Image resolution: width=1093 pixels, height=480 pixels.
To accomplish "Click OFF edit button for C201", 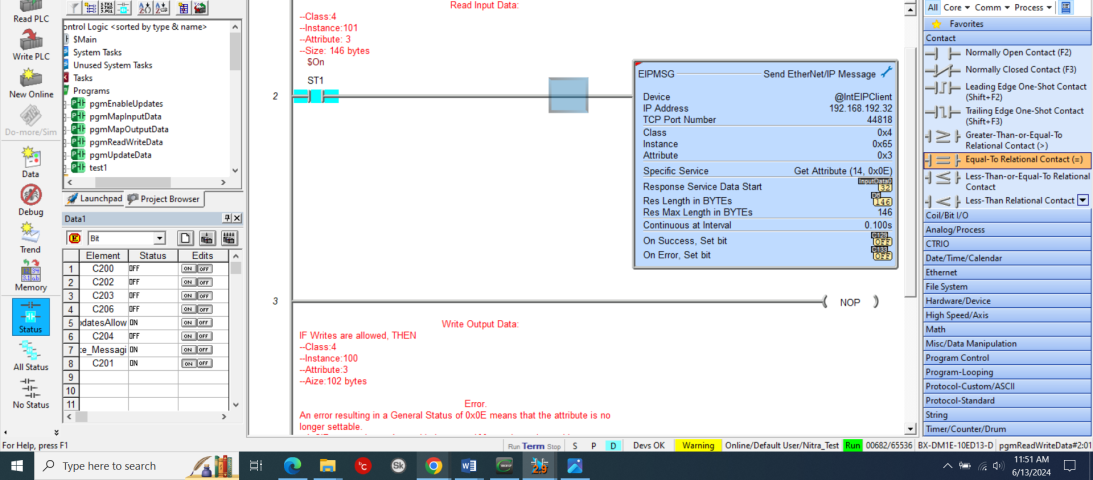I will (x=204, y=364).
